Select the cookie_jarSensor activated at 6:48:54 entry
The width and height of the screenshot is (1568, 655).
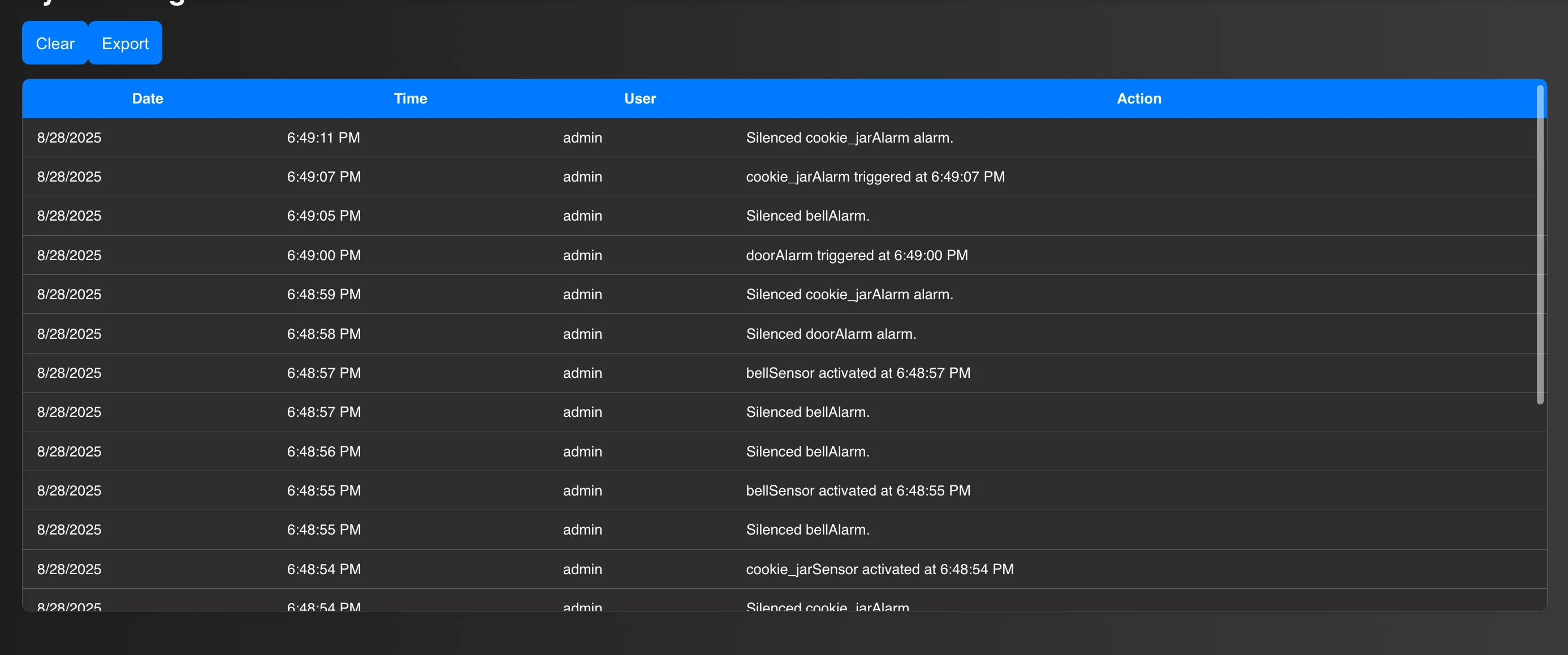click(880, 569)
